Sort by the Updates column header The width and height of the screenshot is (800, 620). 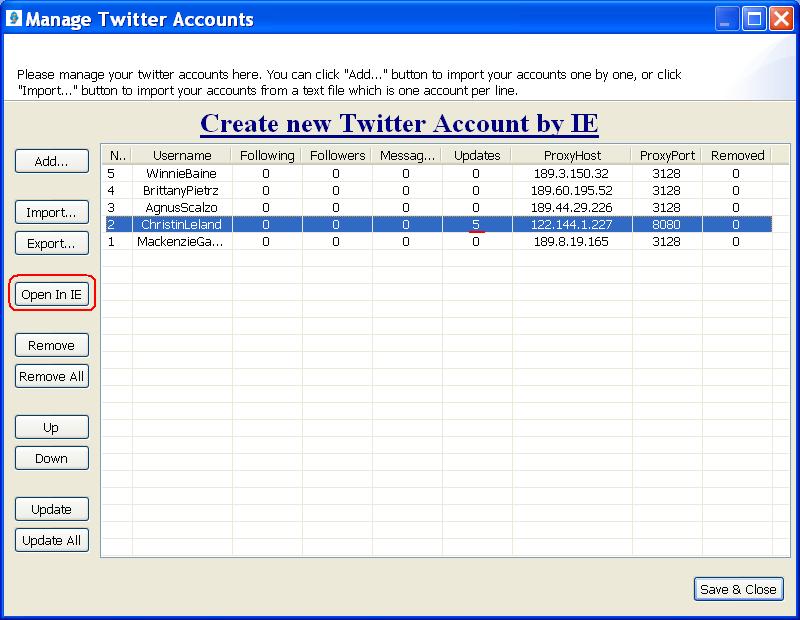(477, 155)
